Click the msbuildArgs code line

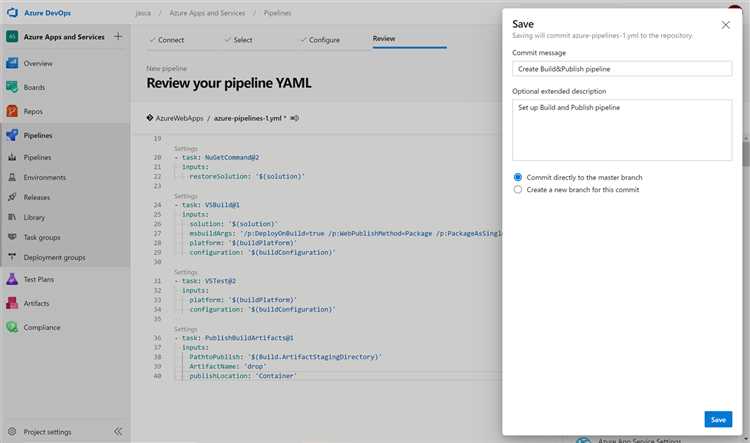[x=345, y=233]
